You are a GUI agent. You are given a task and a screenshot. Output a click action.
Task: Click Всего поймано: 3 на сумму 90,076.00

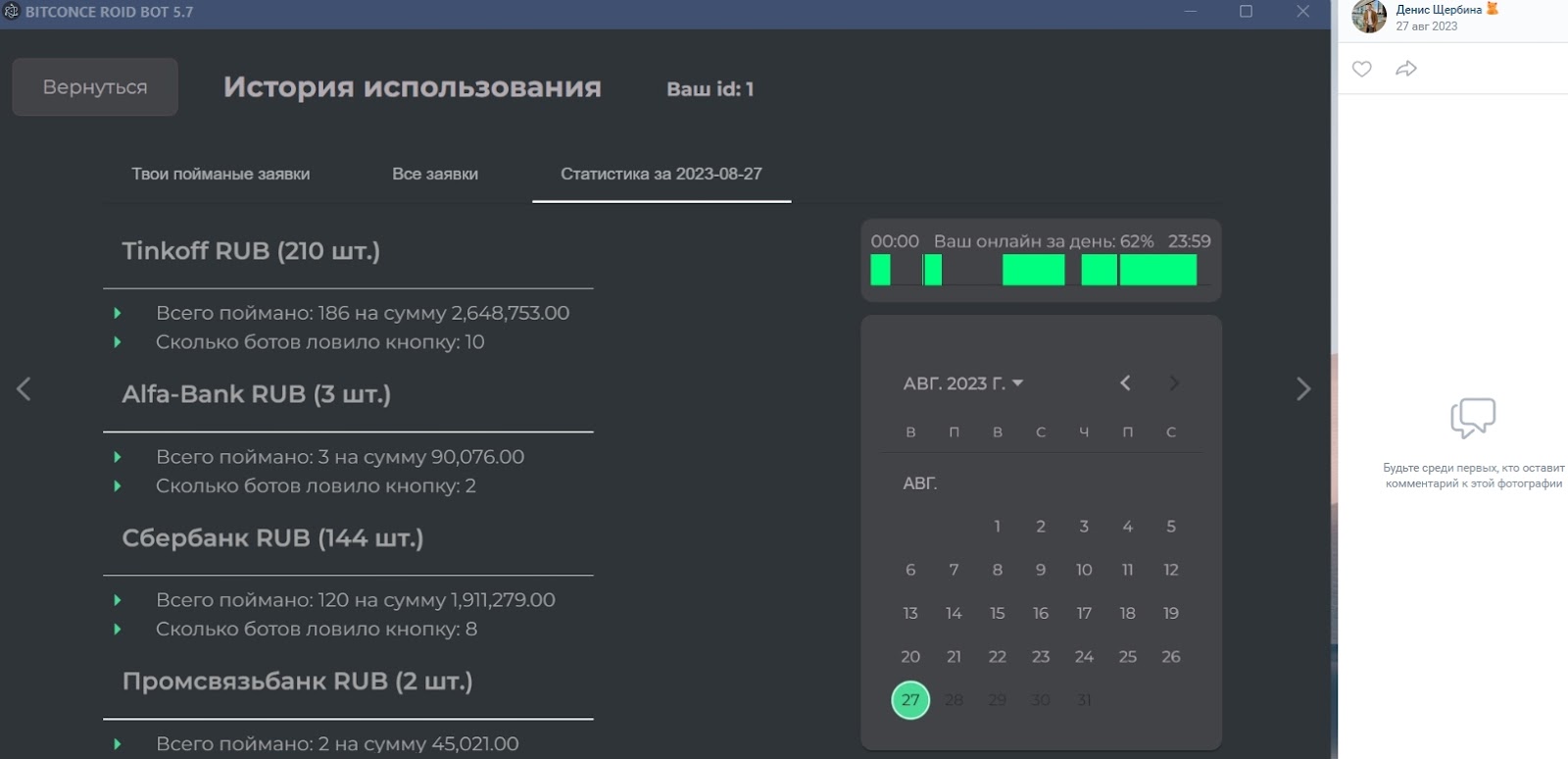[x=340, y=457]
